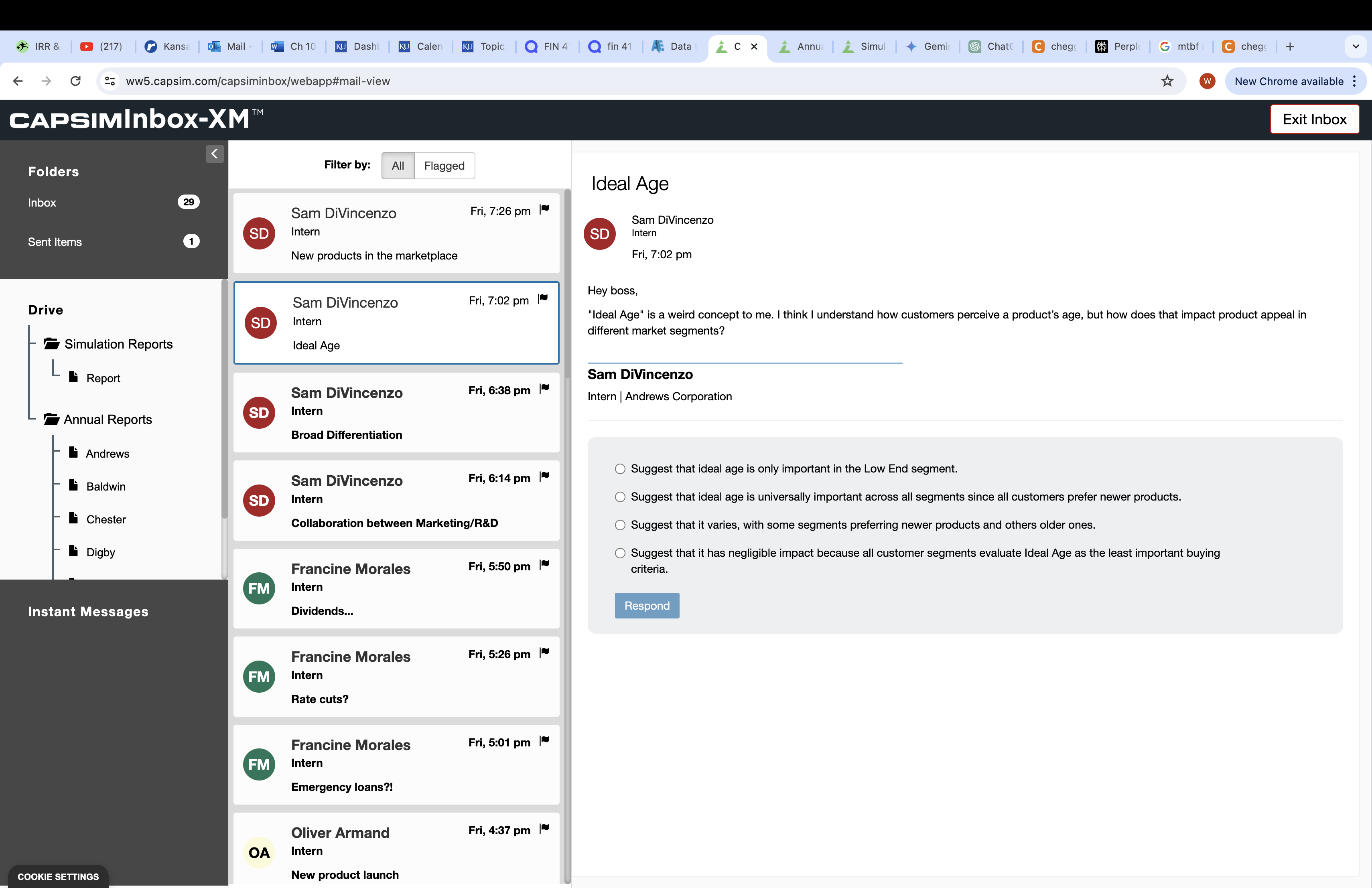Select the option that it varies by segment

point(620,525)
